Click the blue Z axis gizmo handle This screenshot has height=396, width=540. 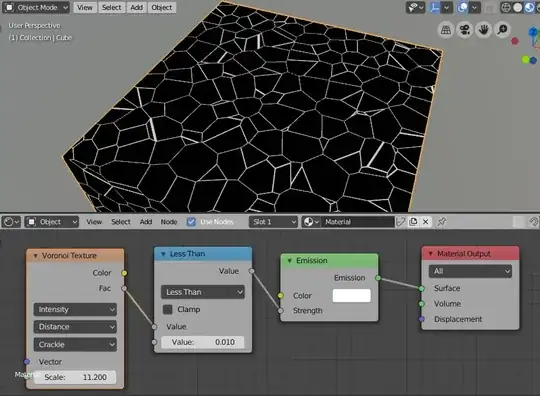click(x=533, y=32)
